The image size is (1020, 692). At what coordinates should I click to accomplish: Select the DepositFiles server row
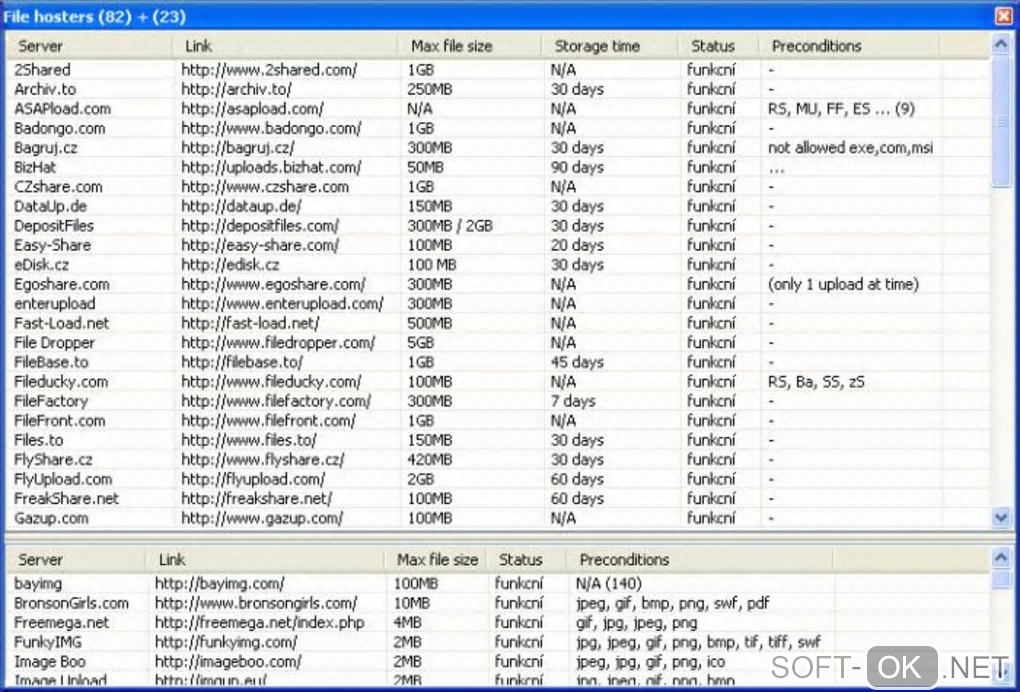(x=499, y=226)
